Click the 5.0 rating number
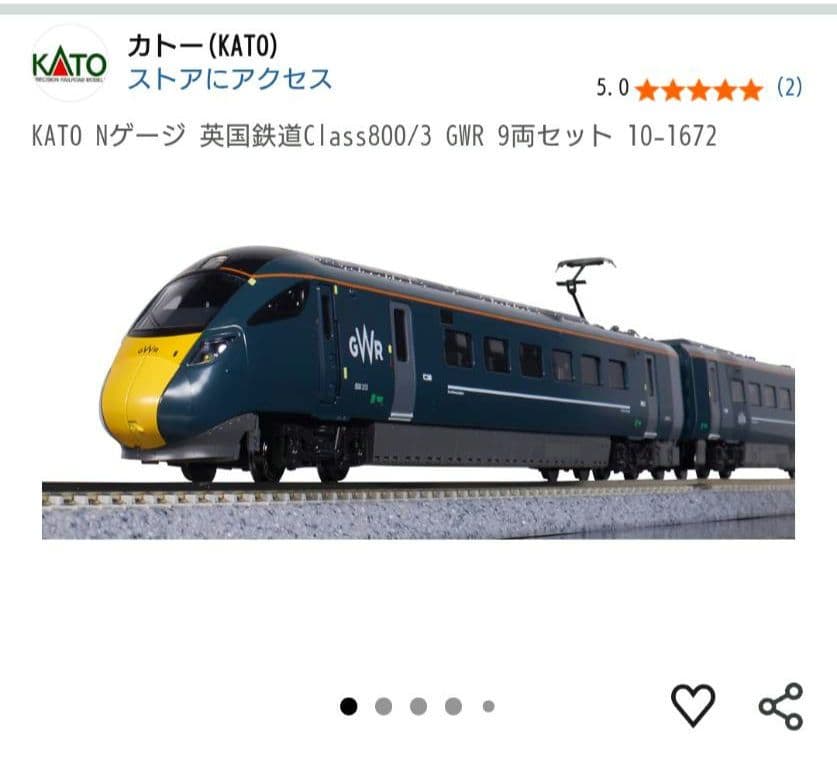 [x=613, y=88]
